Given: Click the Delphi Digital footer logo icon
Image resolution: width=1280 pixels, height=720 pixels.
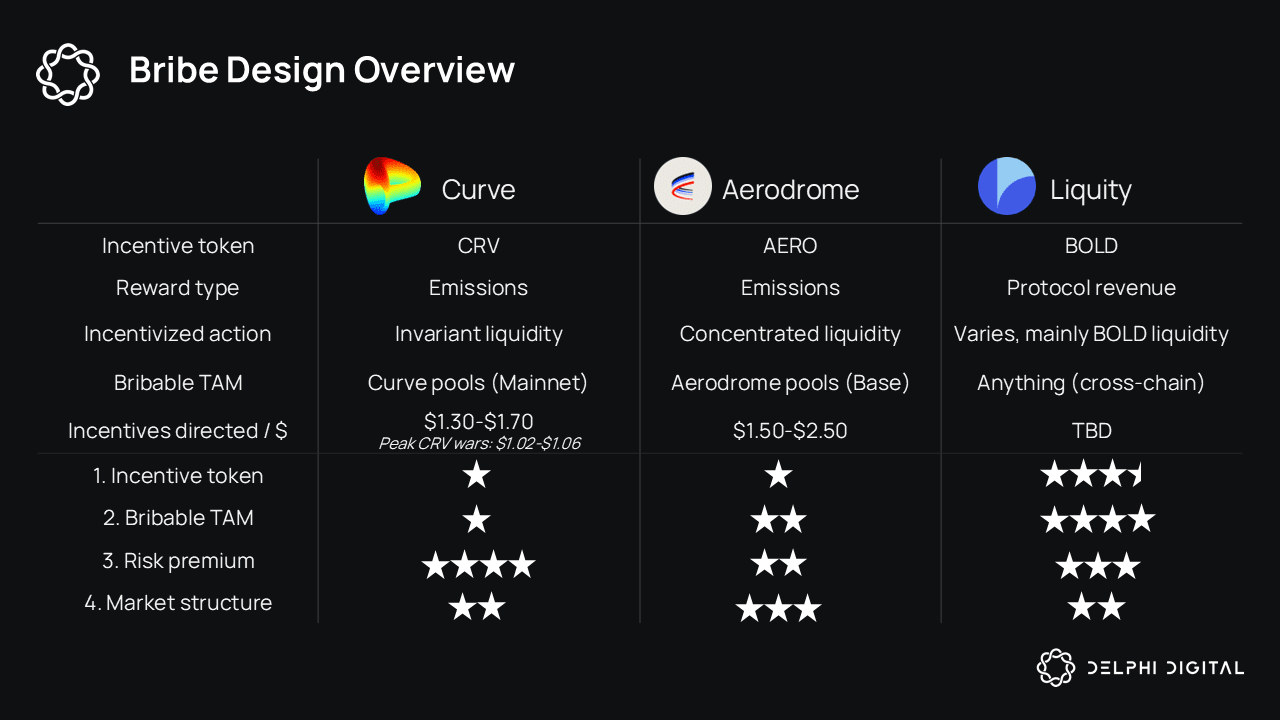Looking at the screenshot, I should pyautogui.click(x=1055, y=667).
